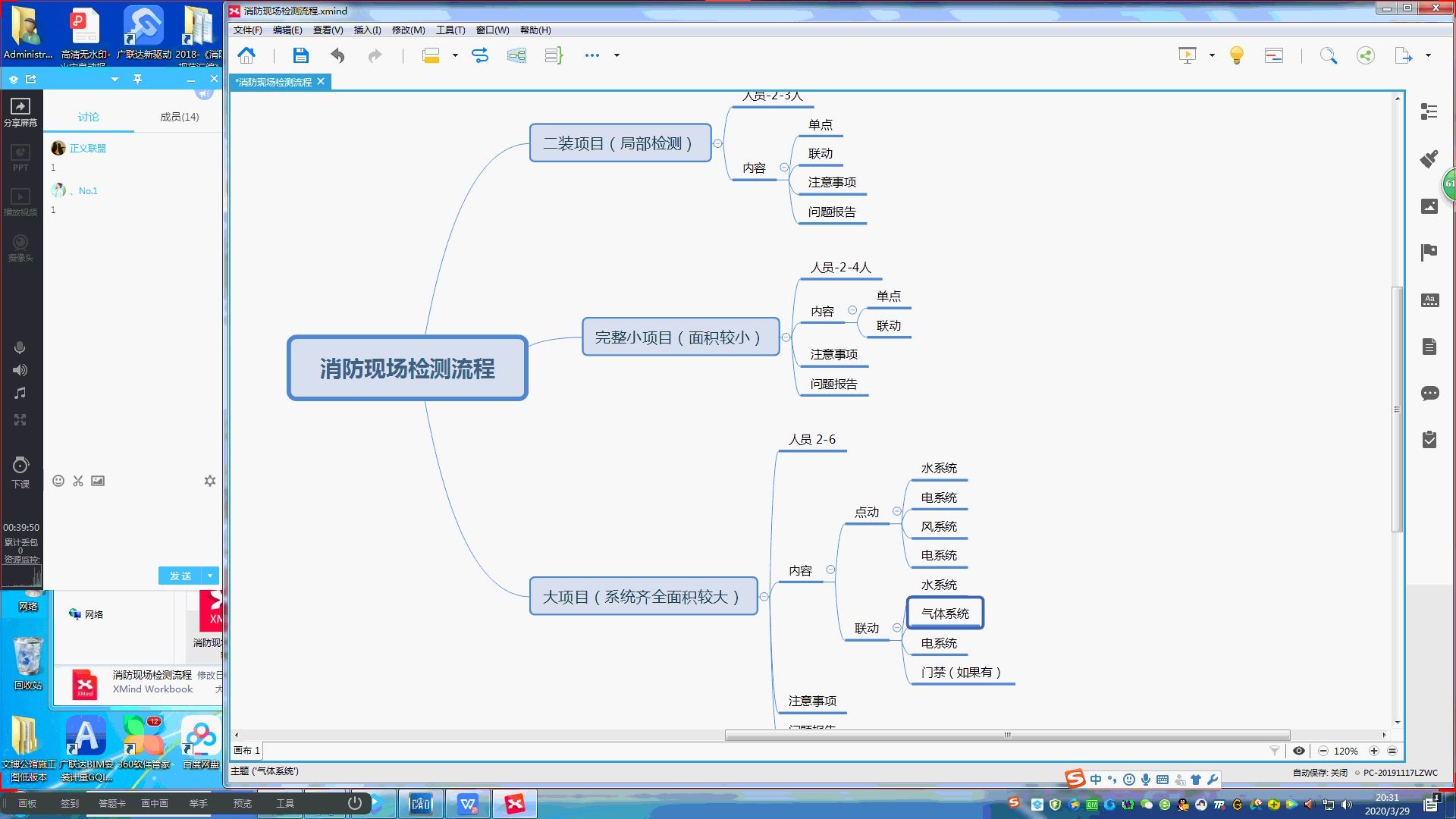
Task: Undo the last action
Action: pos(338,55)
